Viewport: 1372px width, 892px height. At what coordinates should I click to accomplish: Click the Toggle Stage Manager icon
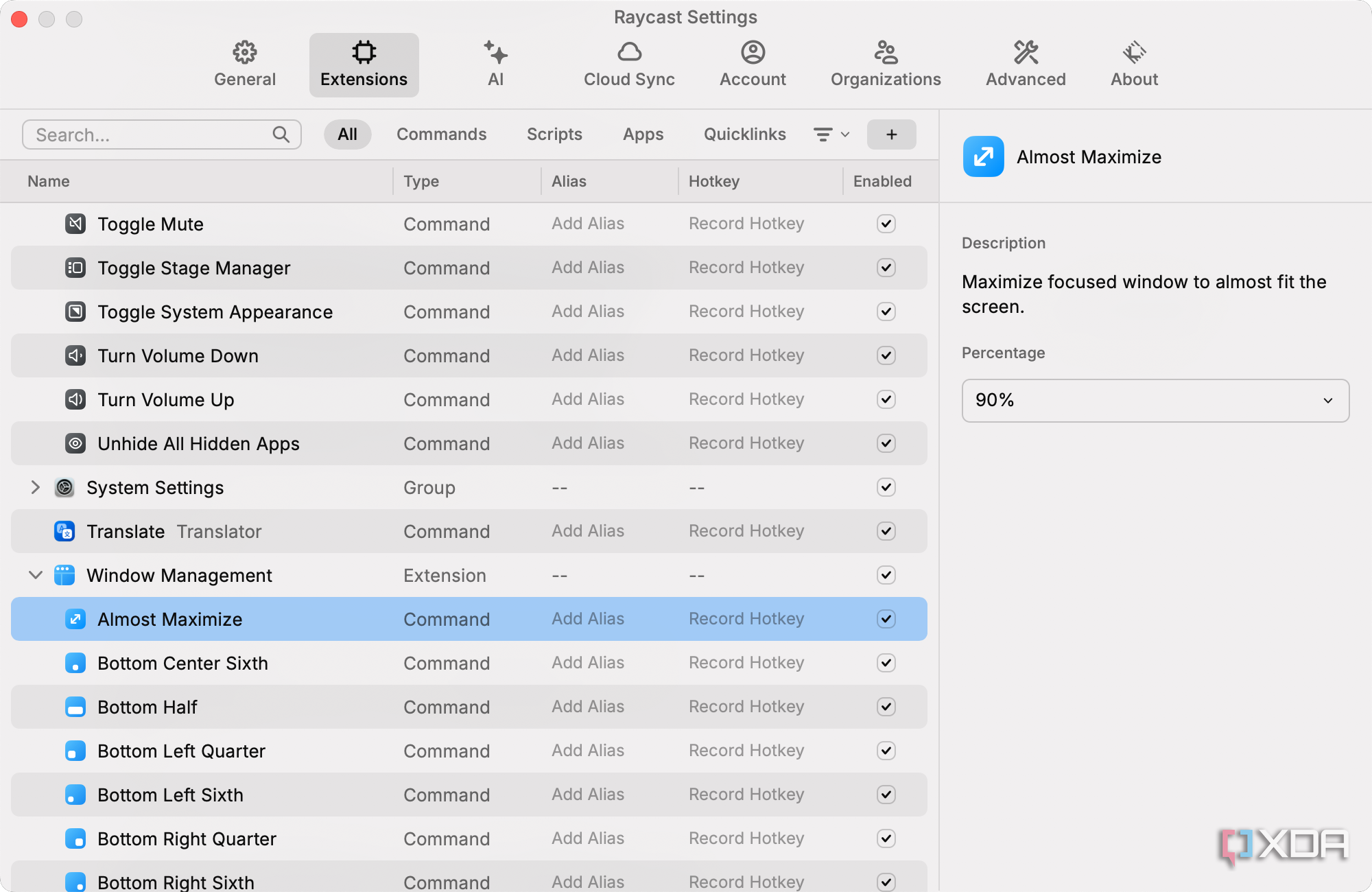click(x=75, y=268)
